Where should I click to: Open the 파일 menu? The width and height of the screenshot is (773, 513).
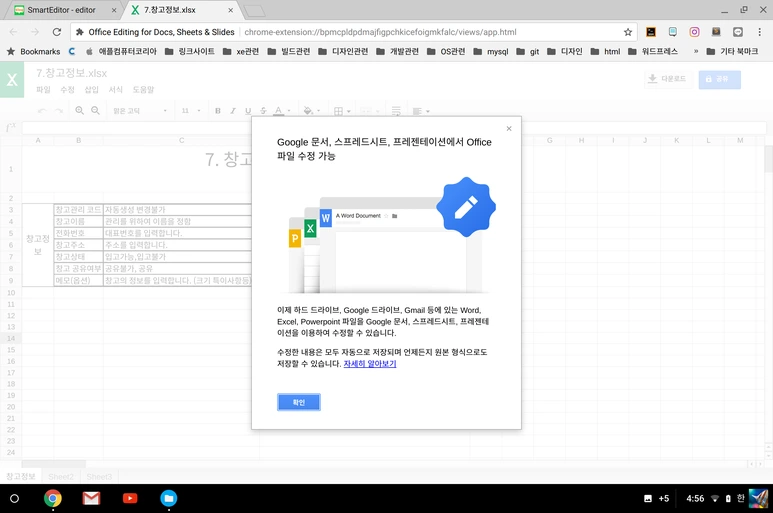(43, 90)
